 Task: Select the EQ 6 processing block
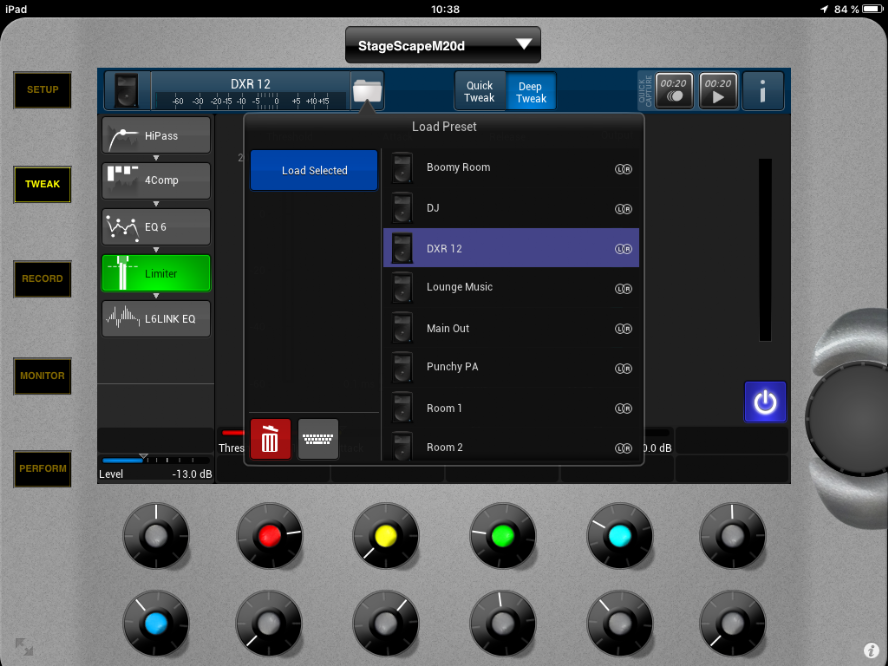[x=156, y=227]
